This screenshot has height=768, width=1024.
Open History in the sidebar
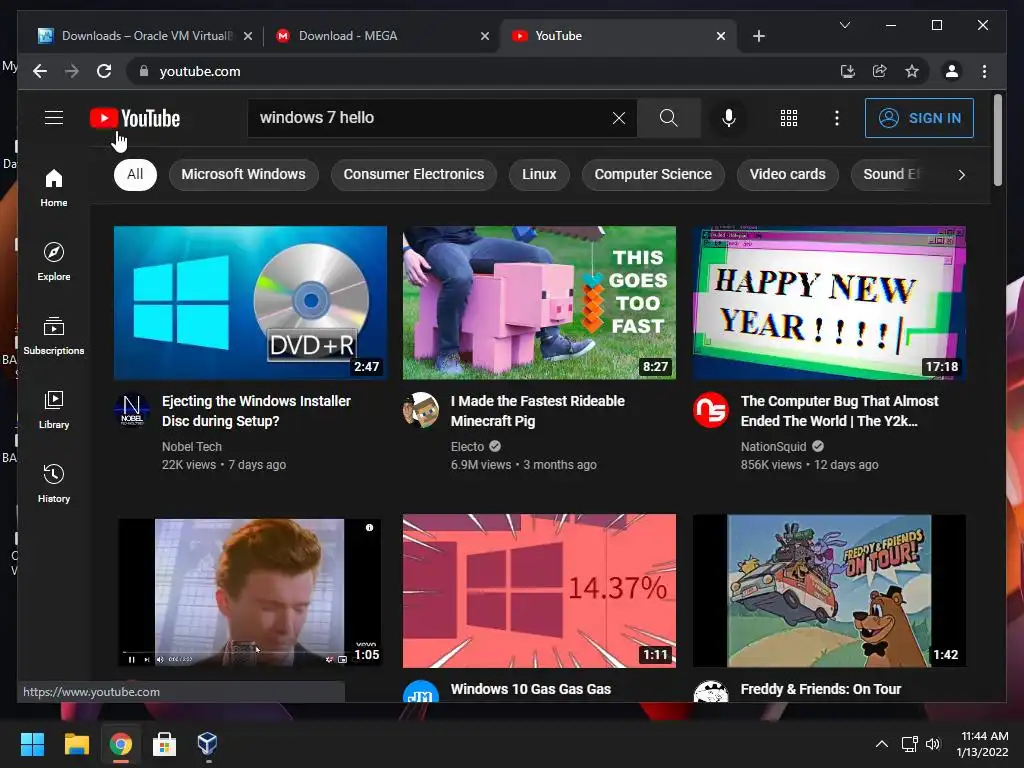pyautogui.click(x=54, y=483)
